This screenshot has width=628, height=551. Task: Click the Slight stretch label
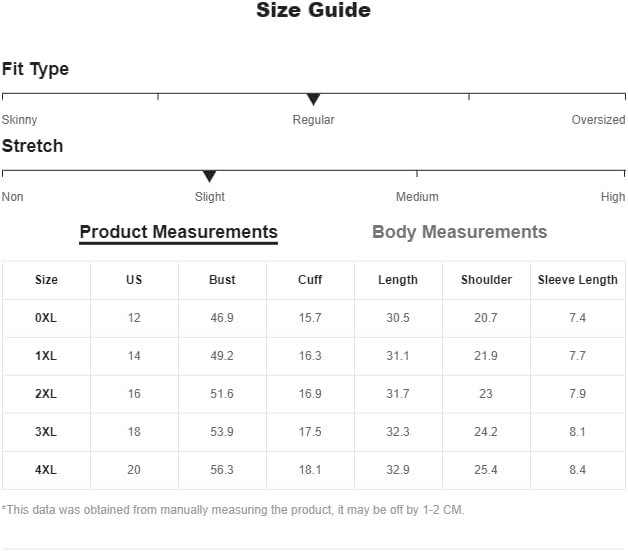pos(210,197)
